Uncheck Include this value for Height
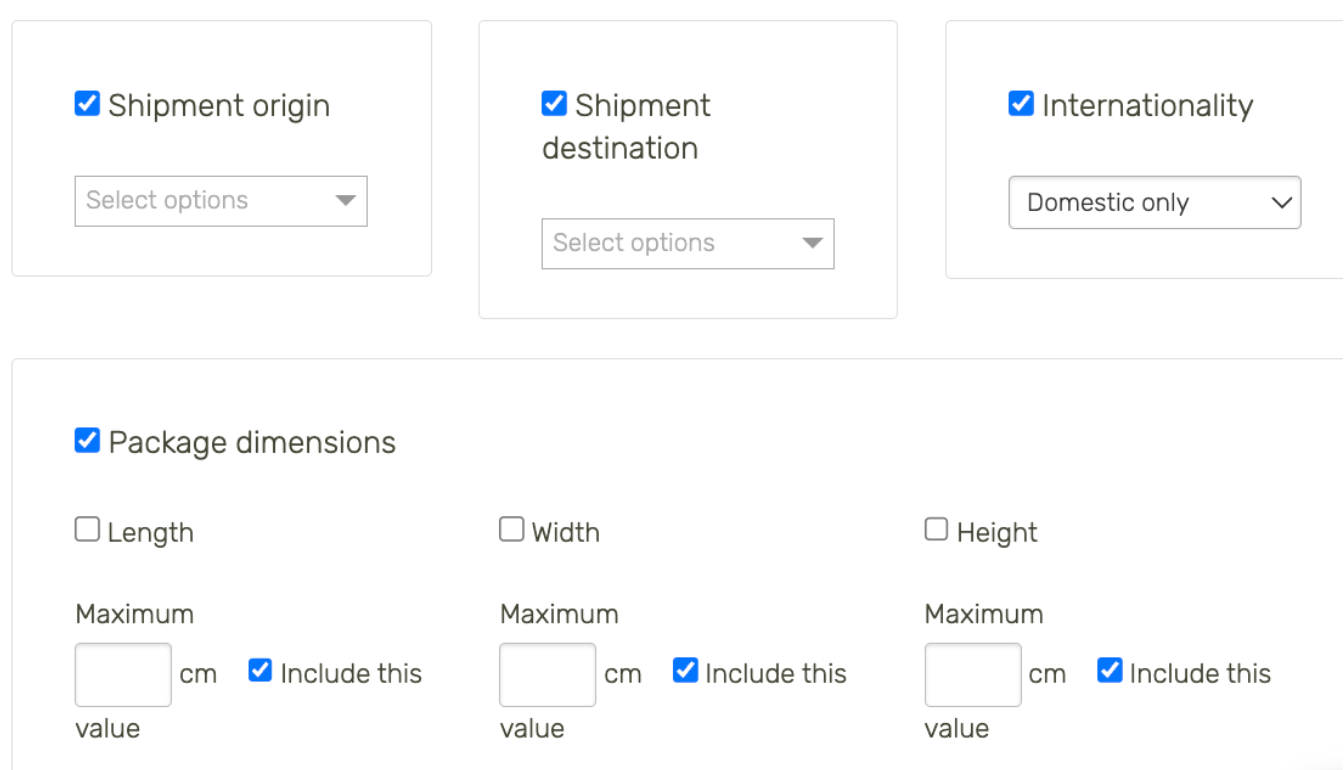 (x=1109, y=671)
